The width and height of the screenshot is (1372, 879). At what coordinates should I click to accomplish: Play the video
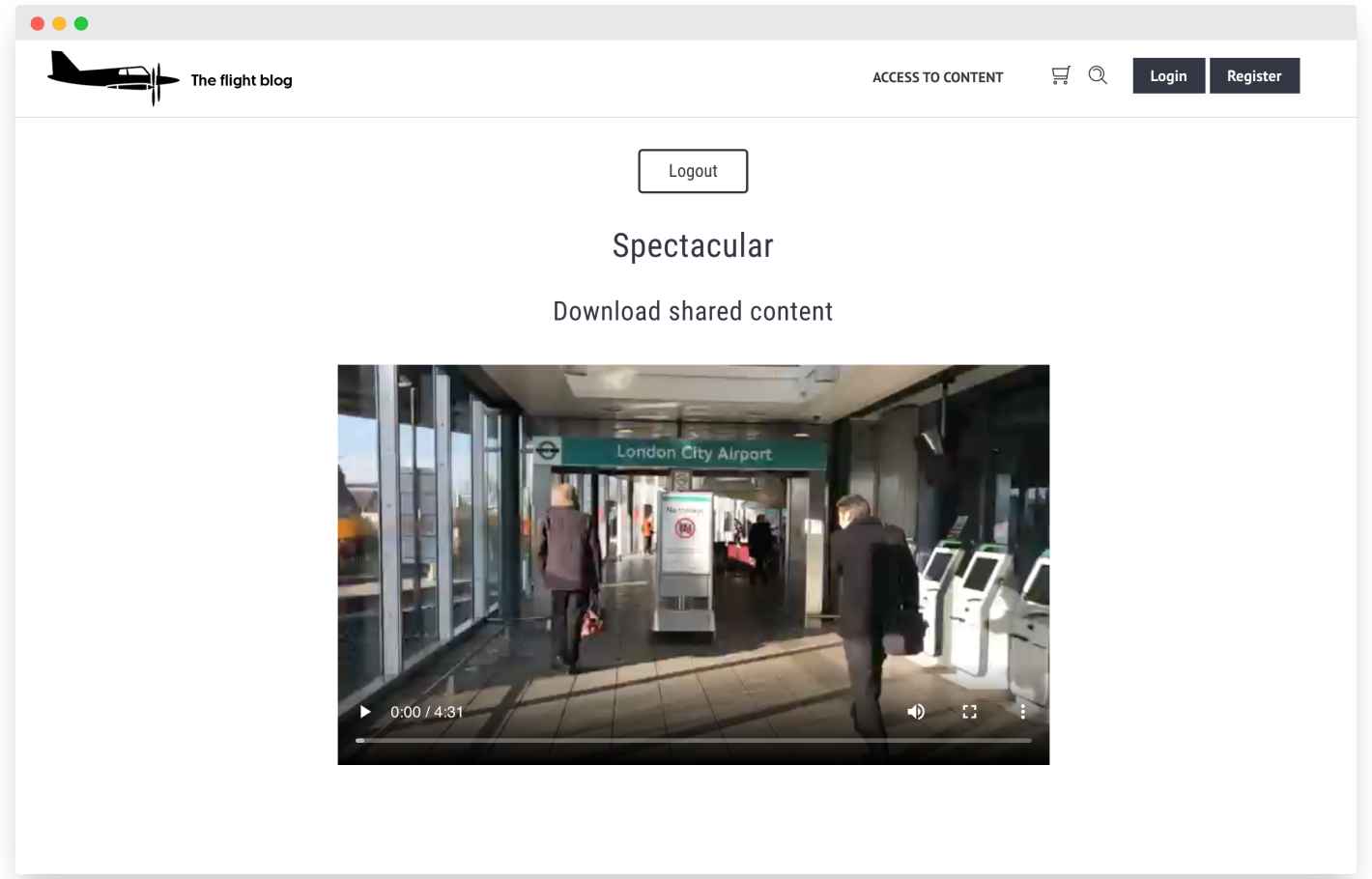pos(365,712)
